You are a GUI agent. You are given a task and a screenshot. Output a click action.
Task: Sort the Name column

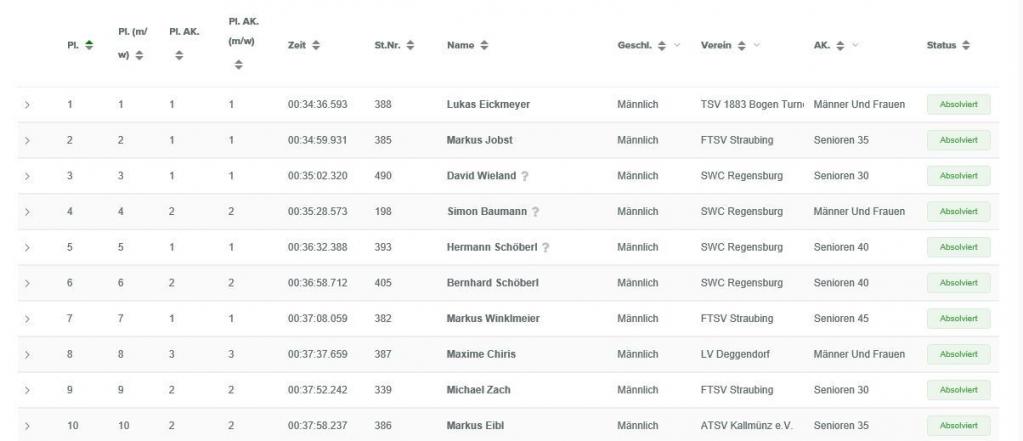484,46
